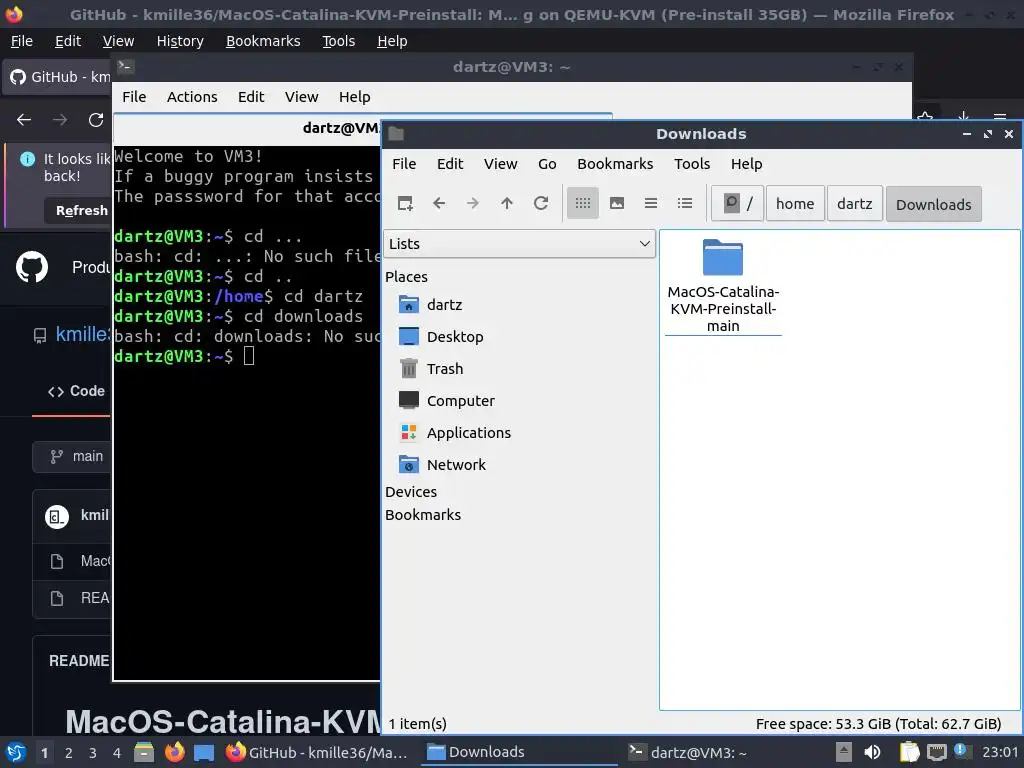Go back in Downloads file manager
The image size is (1024, 768).
439,204
